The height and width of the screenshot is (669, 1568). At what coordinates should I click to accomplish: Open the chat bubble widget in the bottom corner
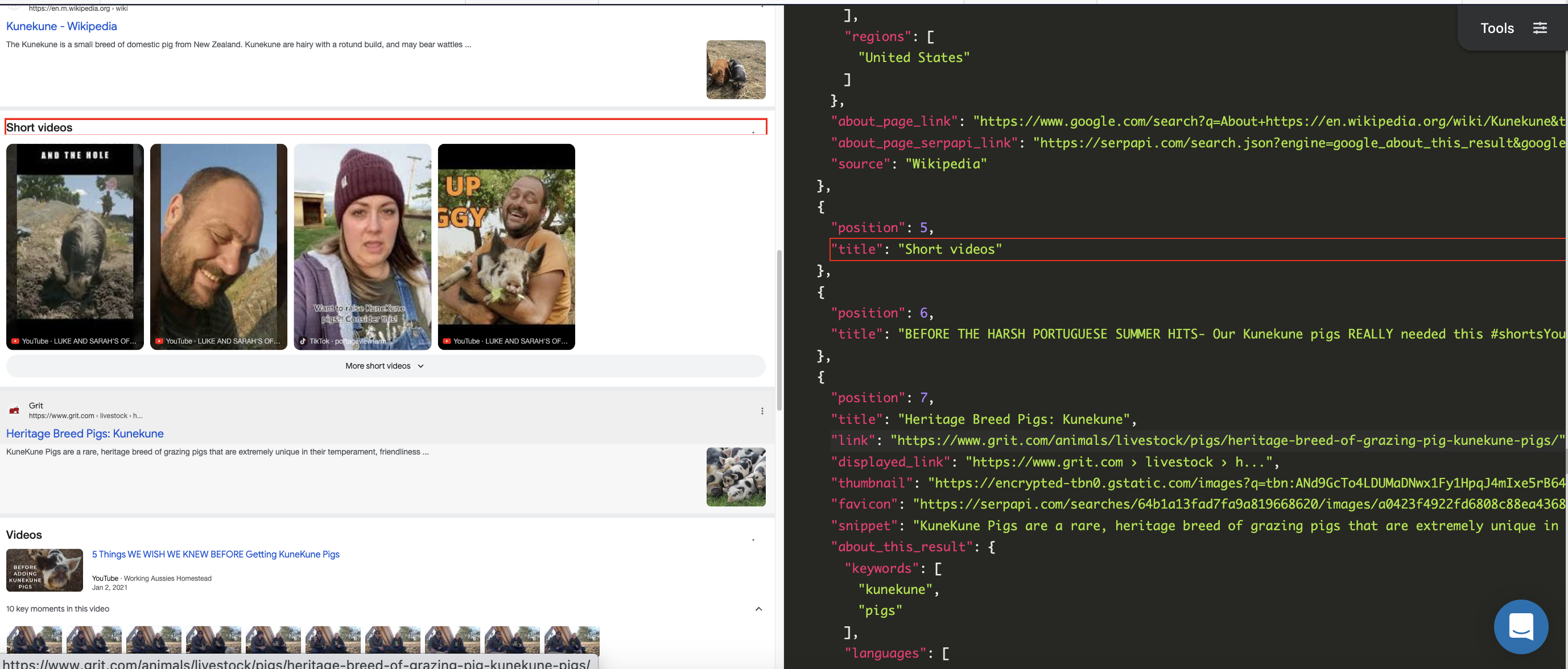click(1521, 626)
